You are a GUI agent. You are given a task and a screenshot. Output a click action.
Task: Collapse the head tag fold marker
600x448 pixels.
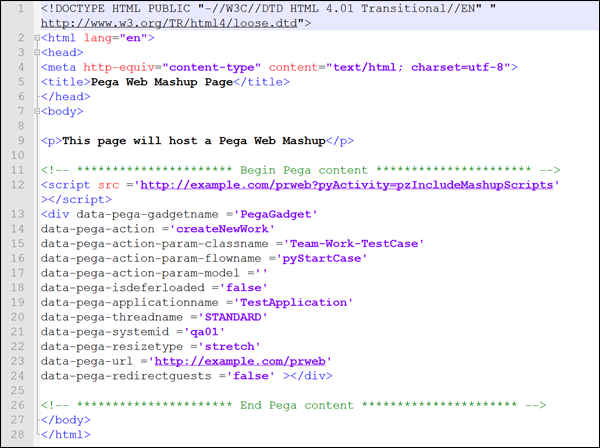[x=37, y=52]
